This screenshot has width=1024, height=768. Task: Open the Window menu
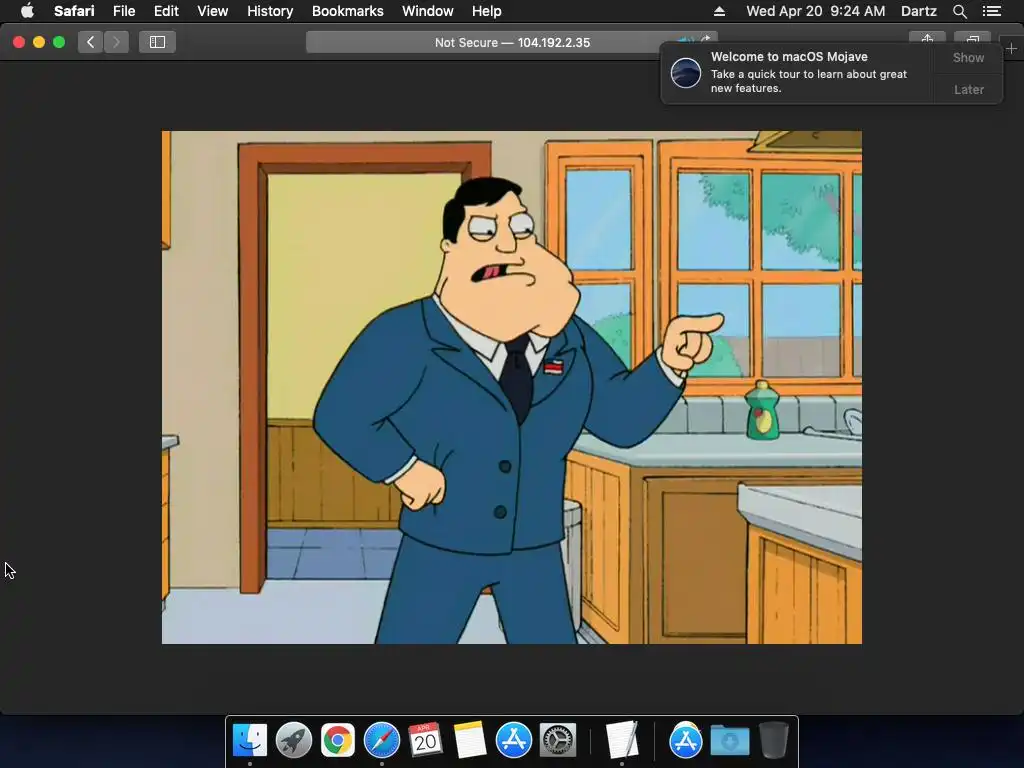[427, 11]
